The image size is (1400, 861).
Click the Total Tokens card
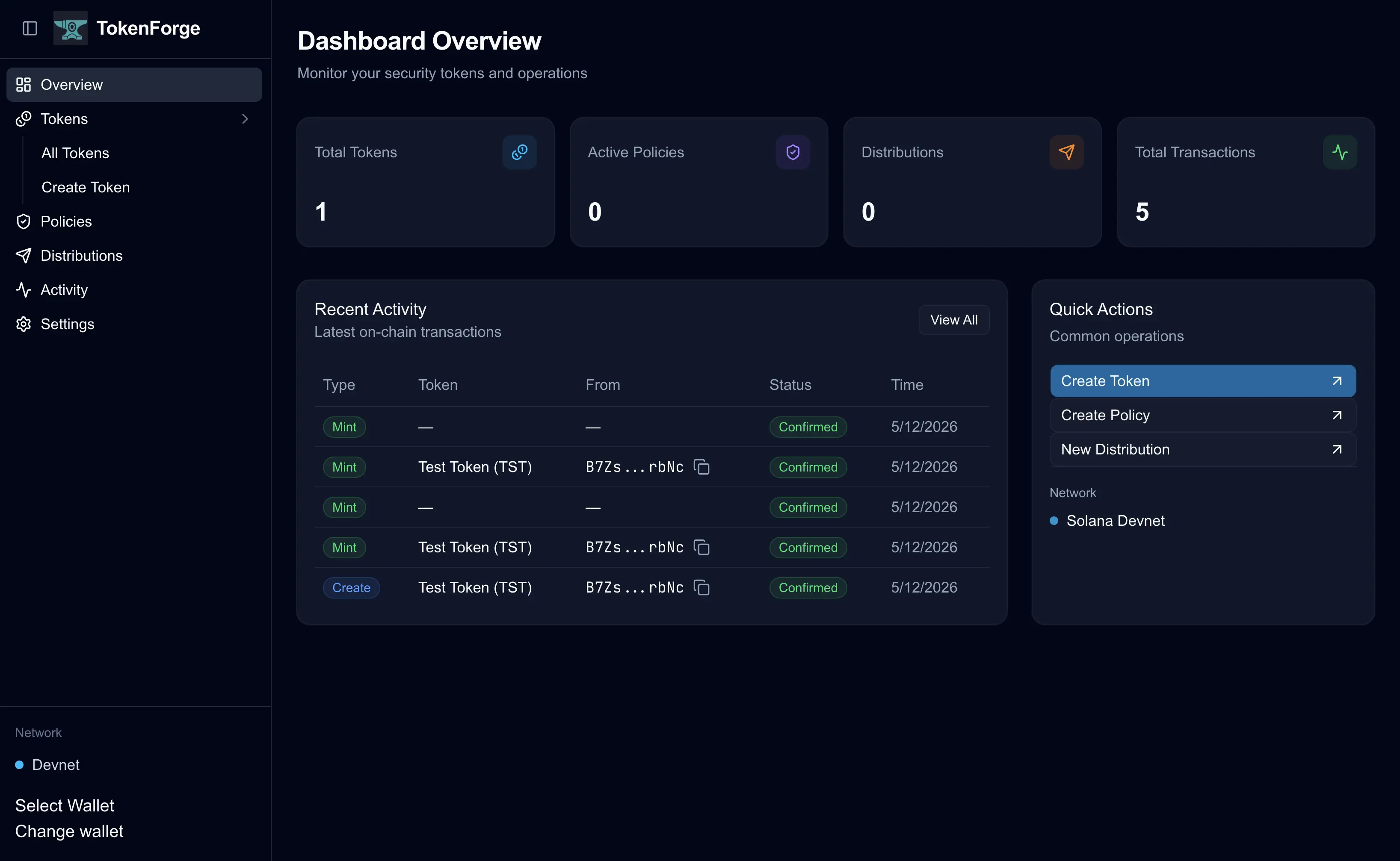tap(426, 182)
